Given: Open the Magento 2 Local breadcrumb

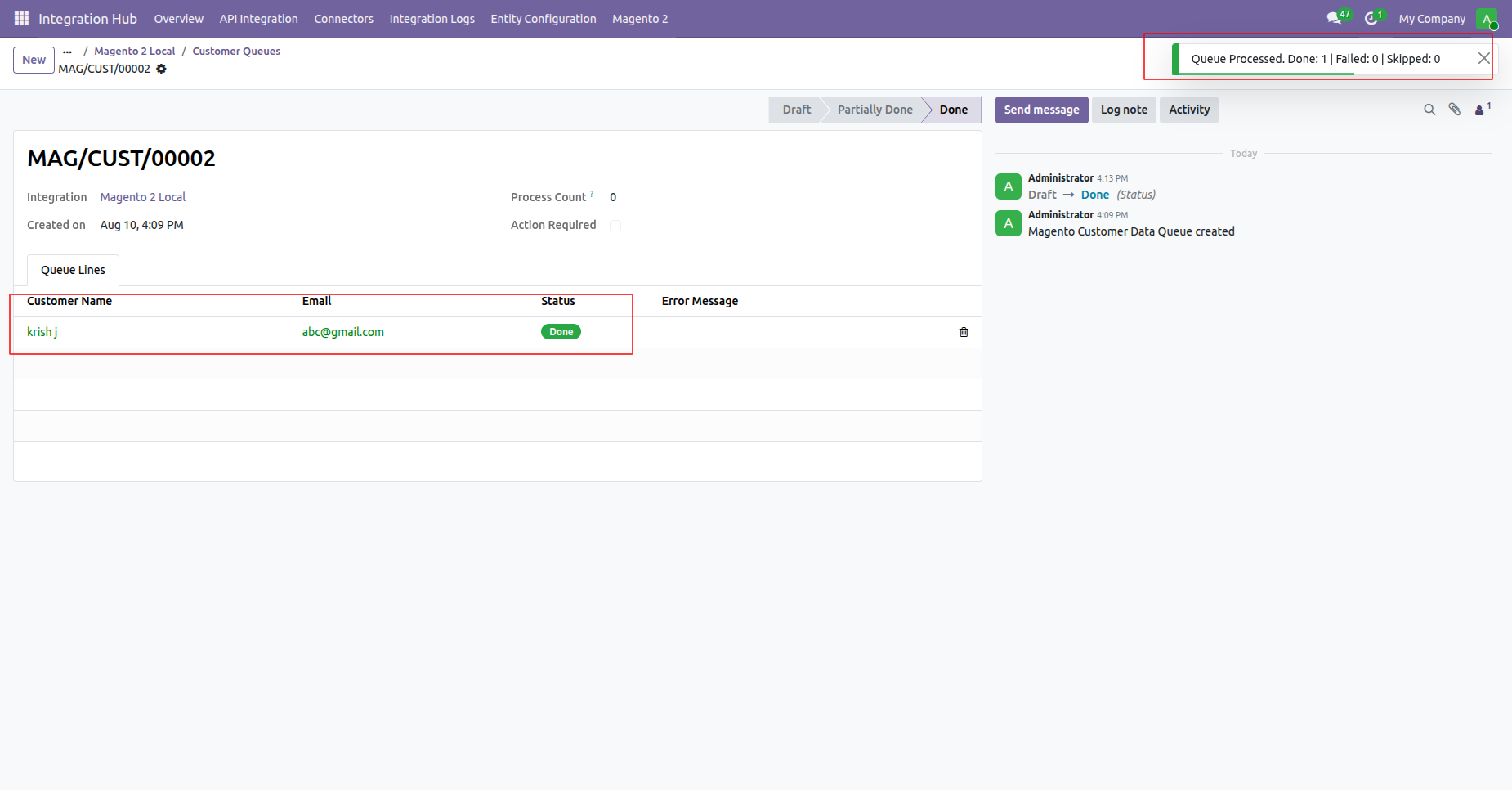Looking at the screenshot, I should (134, 51).
